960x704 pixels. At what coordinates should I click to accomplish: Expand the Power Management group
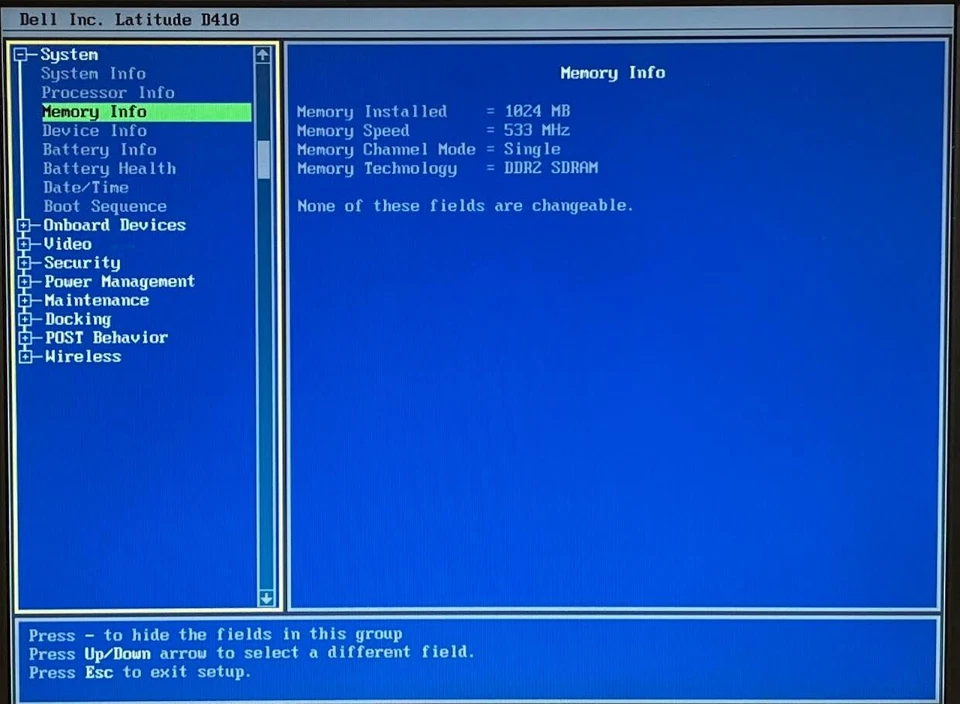24,281
